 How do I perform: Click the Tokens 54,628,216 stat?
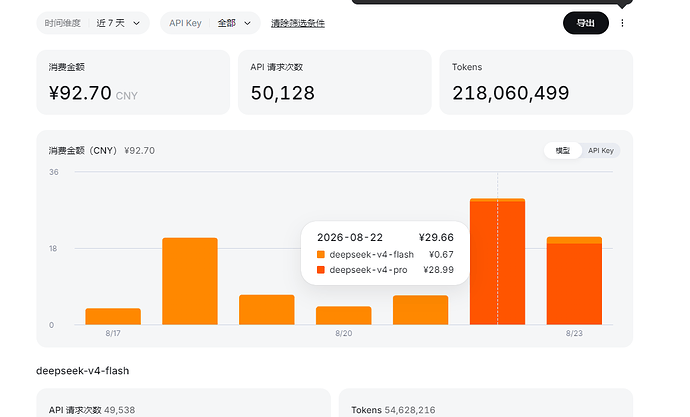click(393, 410)
